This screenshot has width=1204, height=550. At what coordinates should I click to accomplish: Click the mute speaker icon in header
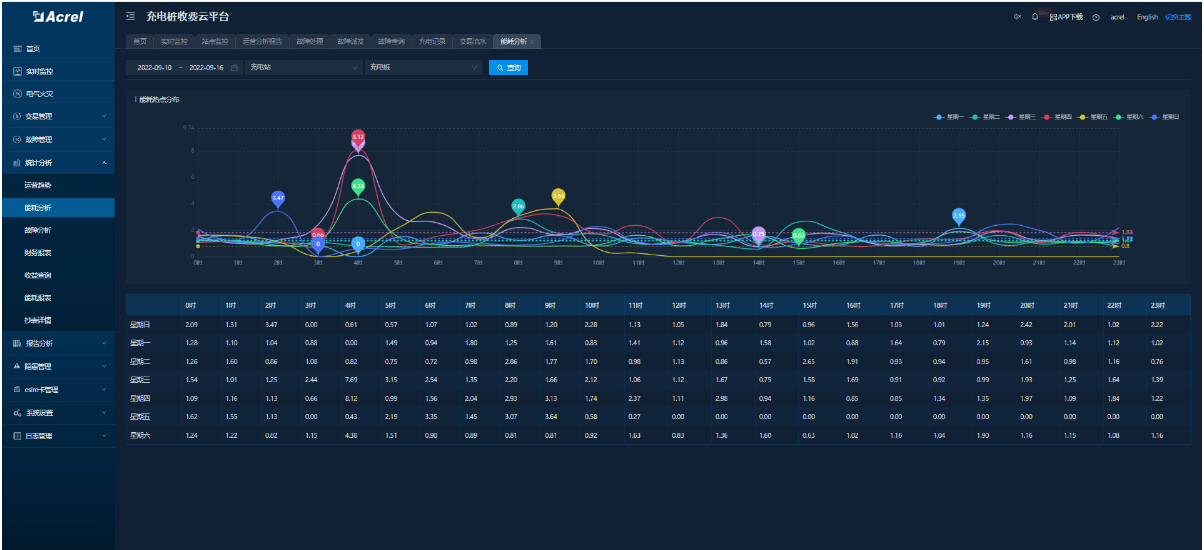pyautogui.click(x=1018, y=17)
